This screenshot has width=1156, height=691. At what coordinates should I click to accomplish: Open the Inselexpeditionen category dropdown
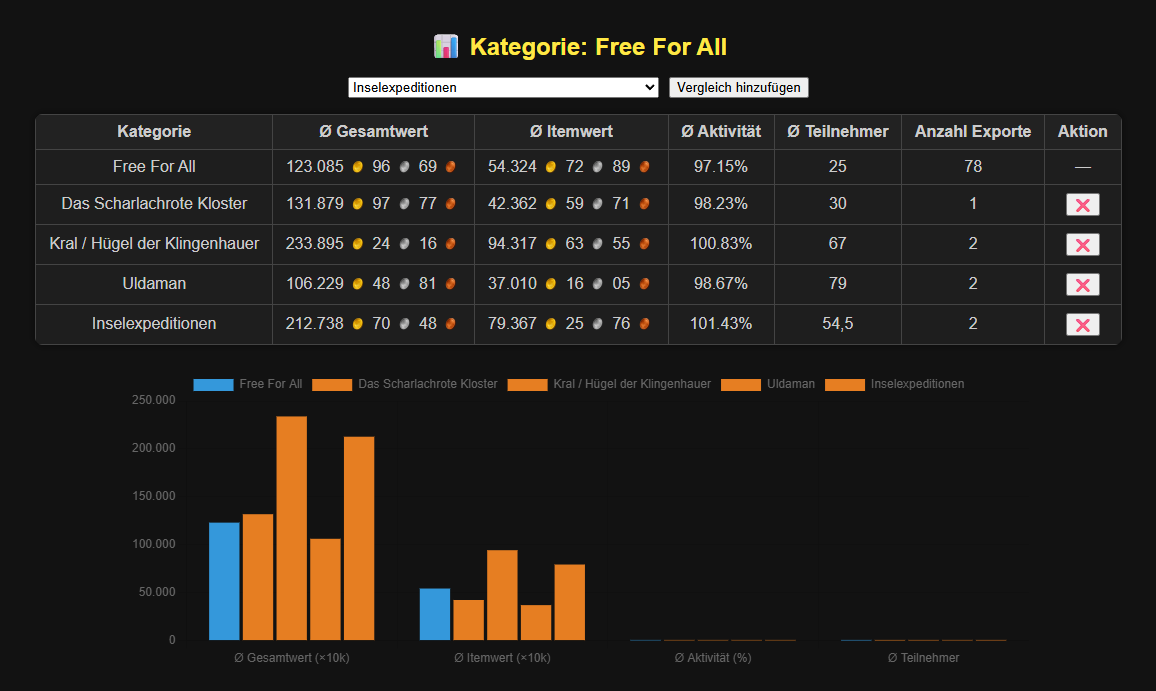click(503, 88)
